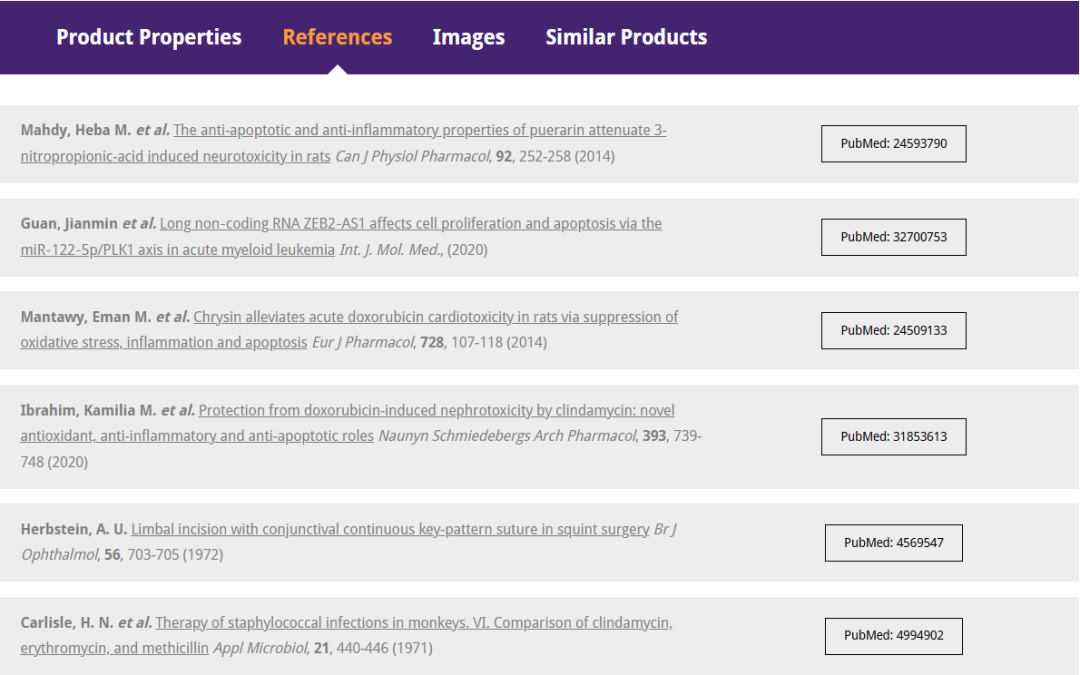Open the Product Properties tab
The width and height of the screenshot is (1080, 675).
tap(149, 38)
